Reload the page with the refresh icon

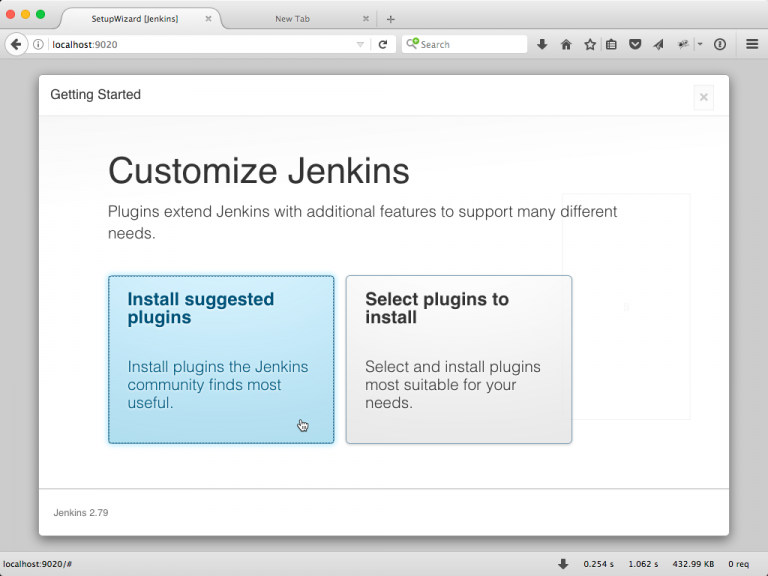[x=382, y=44]
